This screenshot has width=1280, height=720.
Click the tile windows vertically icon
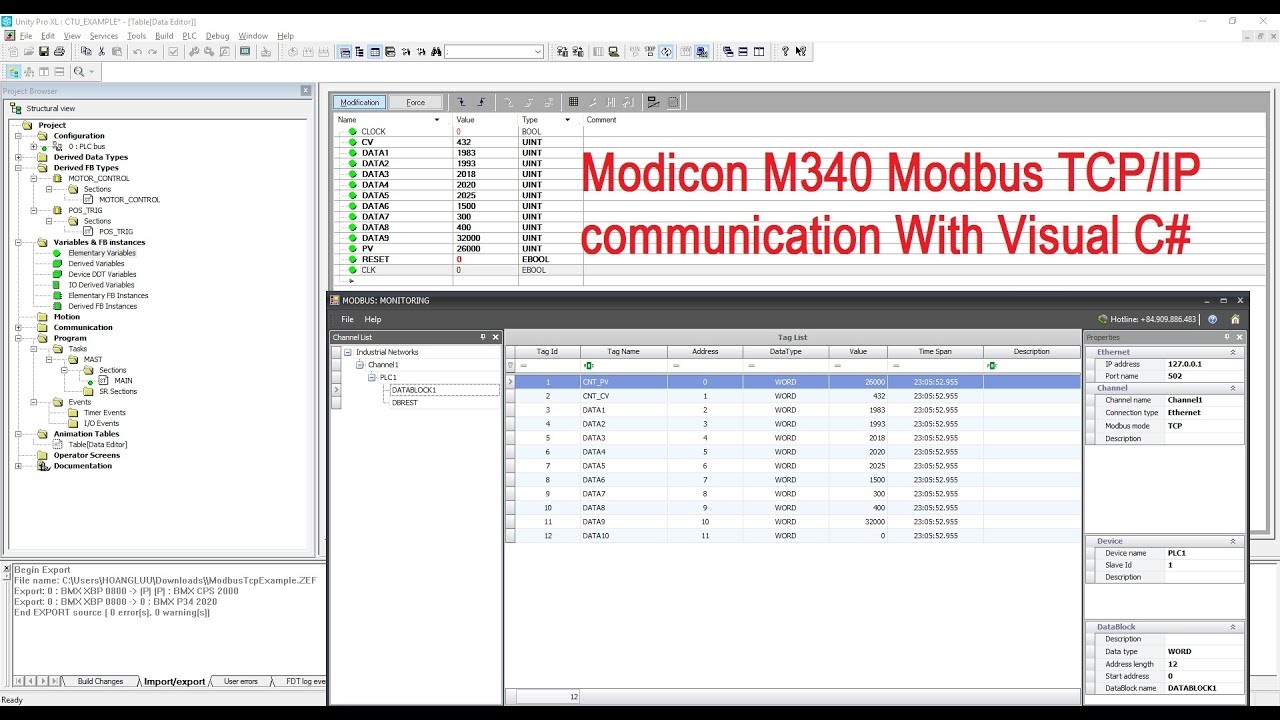pyautogui.click(x=759, y=52)
